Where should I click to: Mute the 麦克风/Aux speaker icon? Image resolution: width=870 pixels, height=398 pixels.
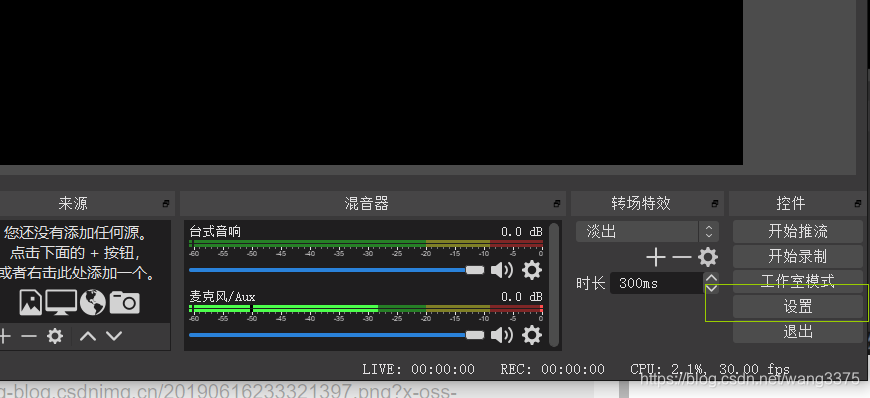[502, 335]
